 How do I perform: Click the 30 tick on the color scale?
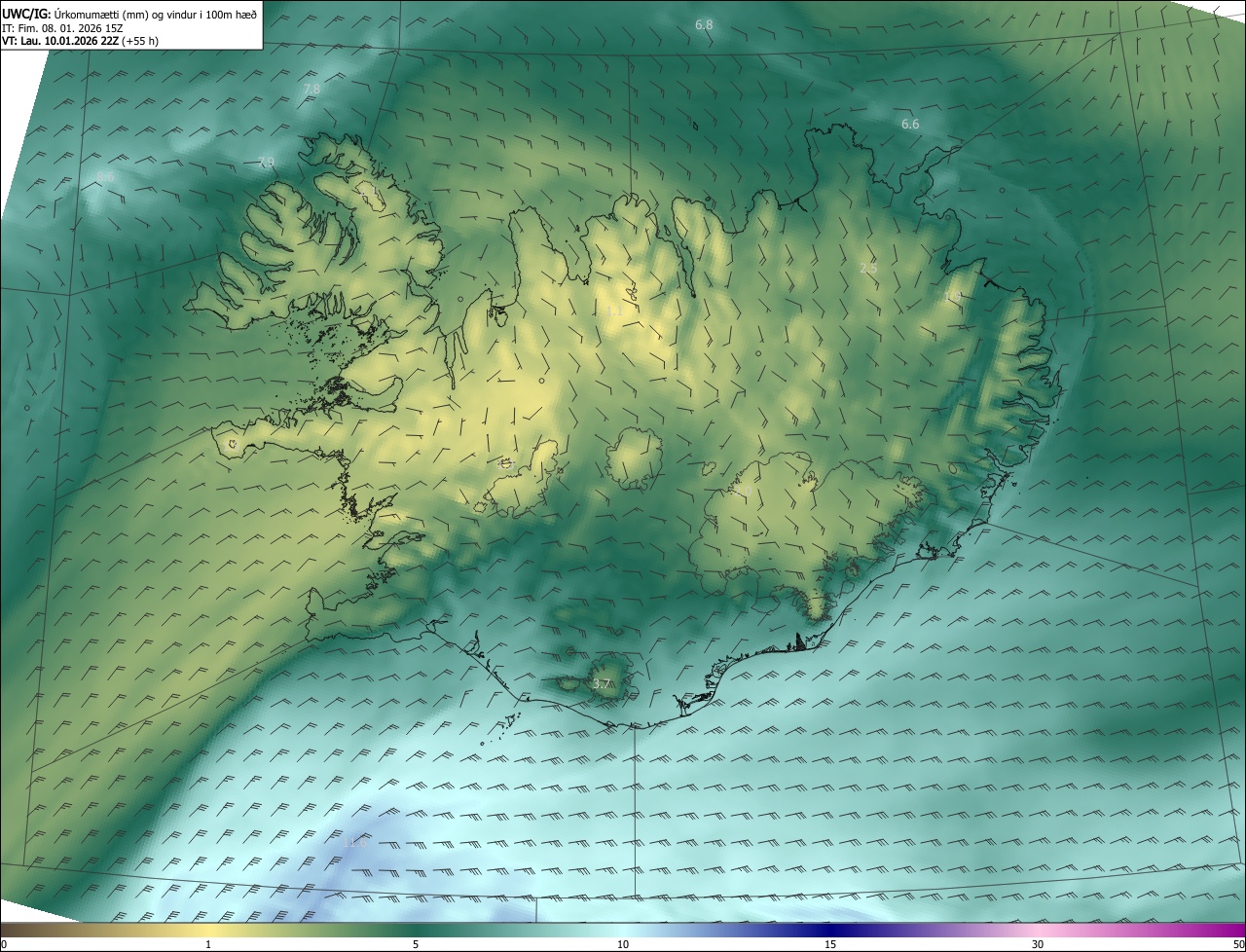[x=1038, y=944]
